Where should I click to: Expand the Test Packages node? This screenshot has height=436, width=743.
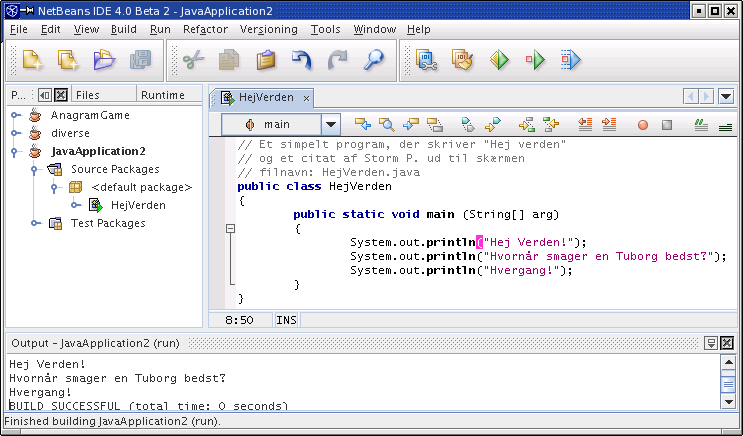click(x=35, y=224)
